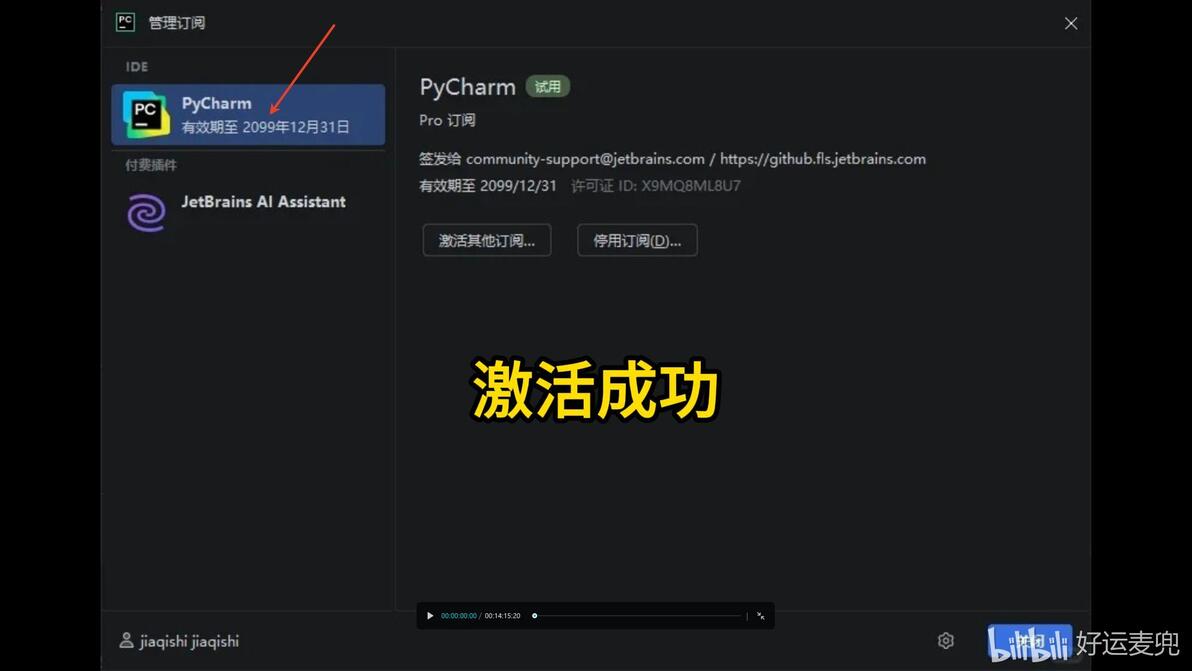Click the community-support@jetbrains.com email text
1192x671 pixels.
point(585,159)
